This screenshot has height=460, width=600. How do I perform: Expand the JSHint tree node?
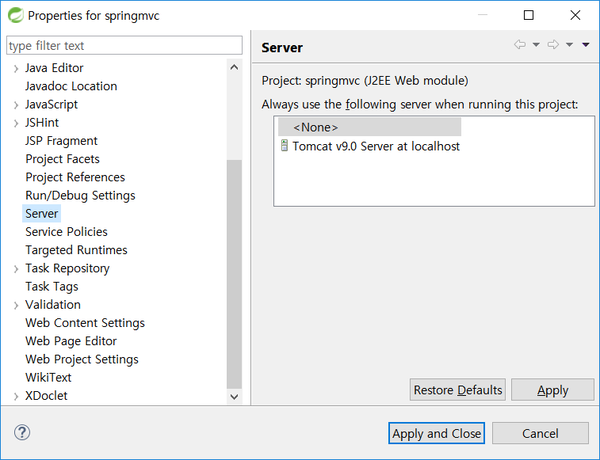point(16,123)
